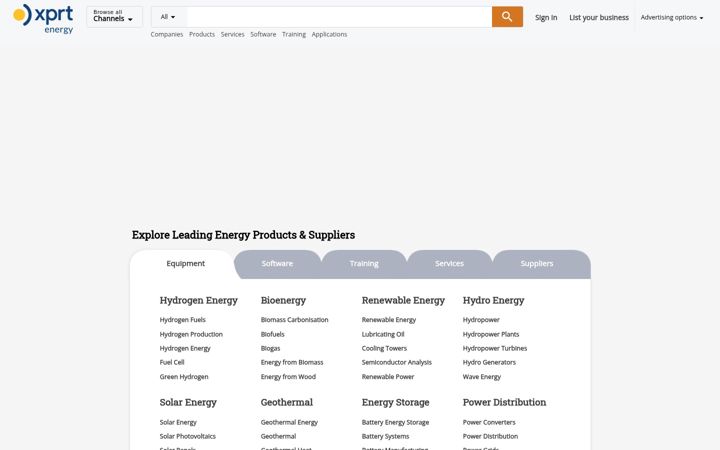720x450 pixels.
Task: Open the Bioenergy category heading
Action: [283, 300]
